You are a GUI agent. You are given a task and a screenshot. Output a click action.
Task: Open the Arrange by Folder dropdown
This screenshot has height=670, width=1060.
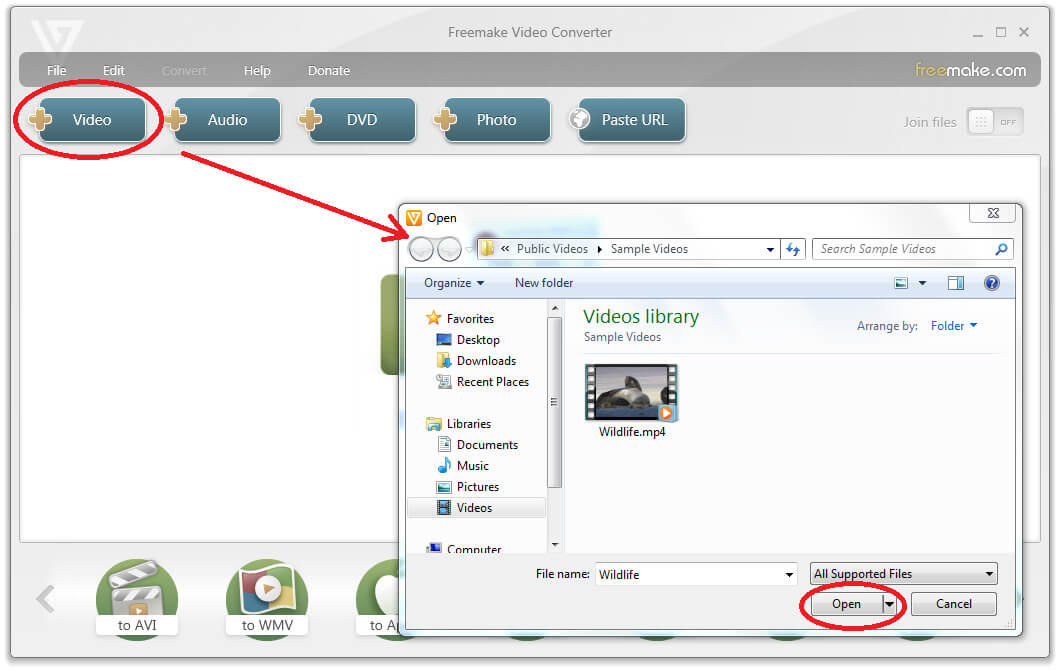pyautogui.click(x=954, y=326)
